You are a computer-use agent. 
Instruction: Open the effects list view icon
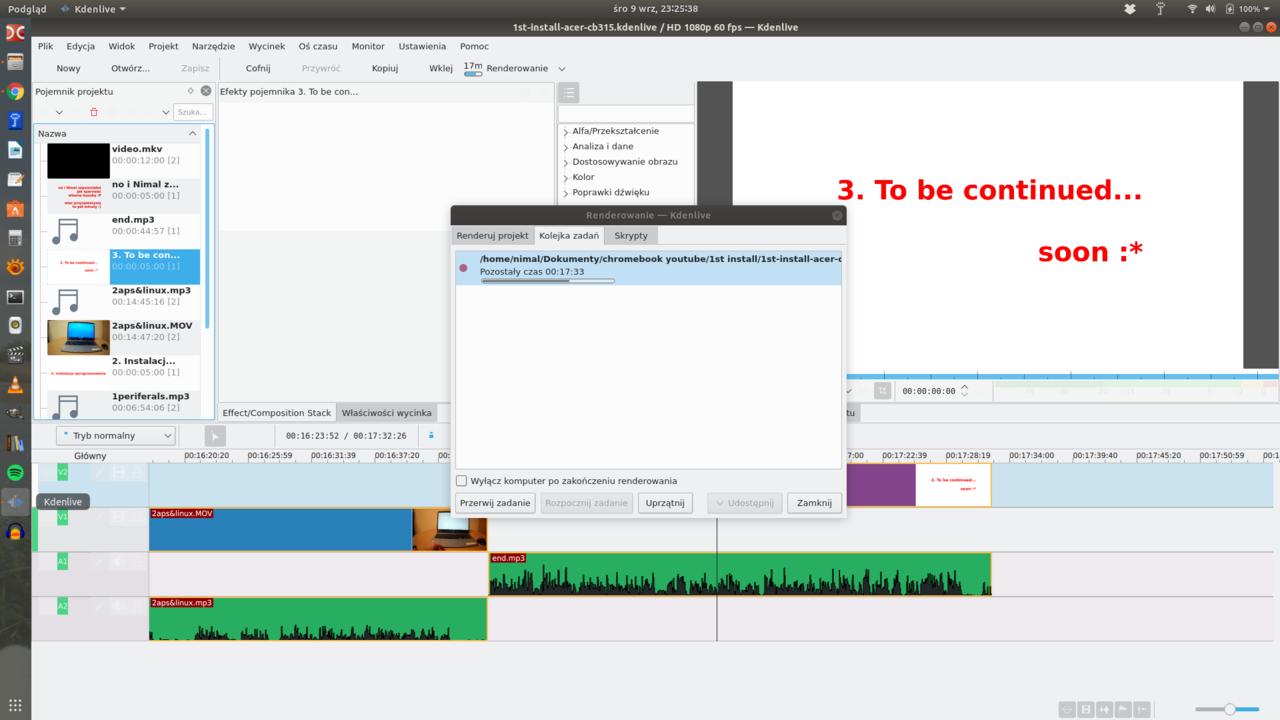pyautogui.click(x=569, y=93)
